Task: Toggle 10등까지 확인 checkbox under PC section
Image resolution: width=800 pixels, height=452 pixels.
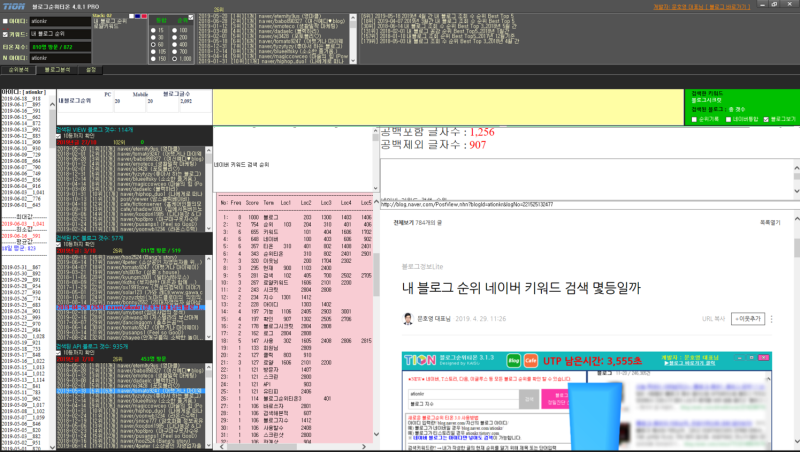Action: click(59, 244)
